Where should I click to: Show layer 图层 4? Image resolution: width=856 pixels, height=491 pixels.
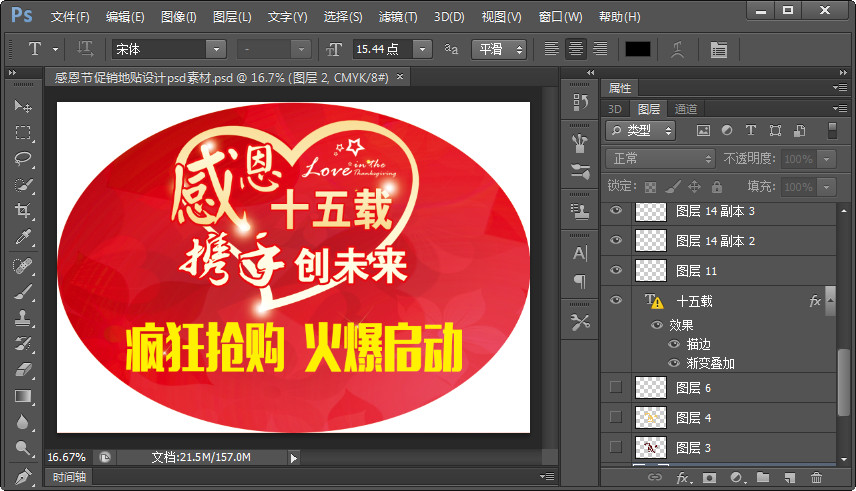[616, 417]
